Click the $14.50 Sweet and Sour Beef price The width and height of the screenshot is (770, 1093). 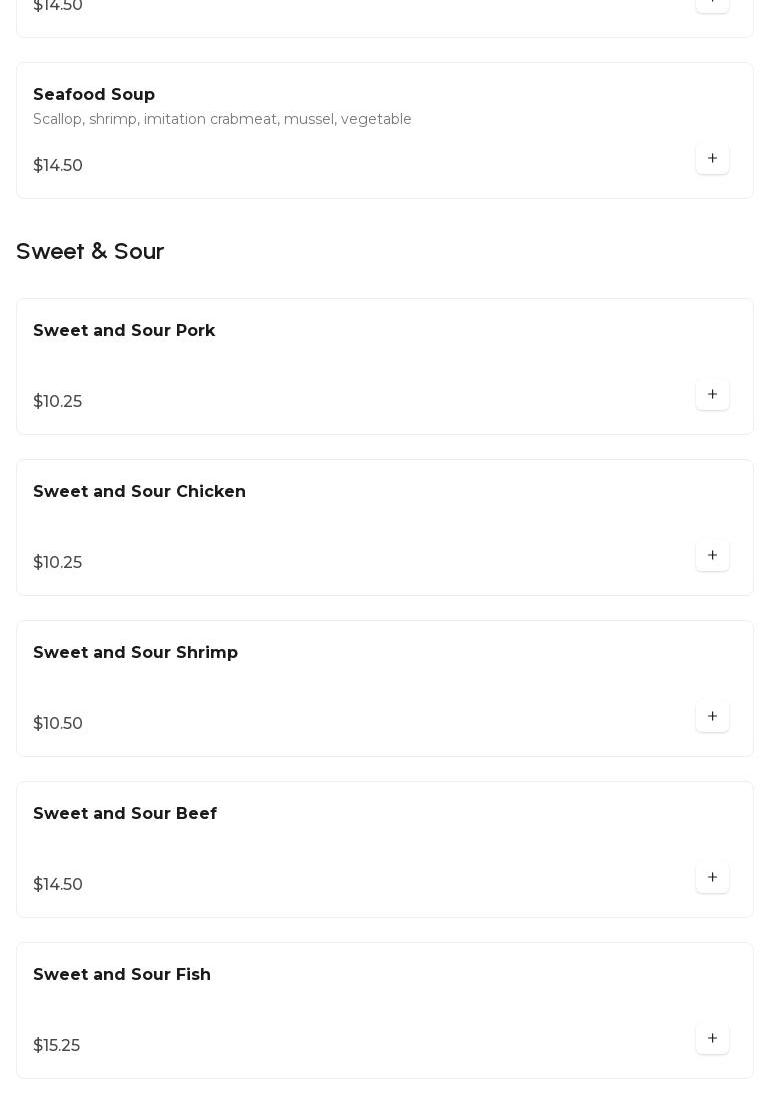pyautogui.click(x=58, y=885)
